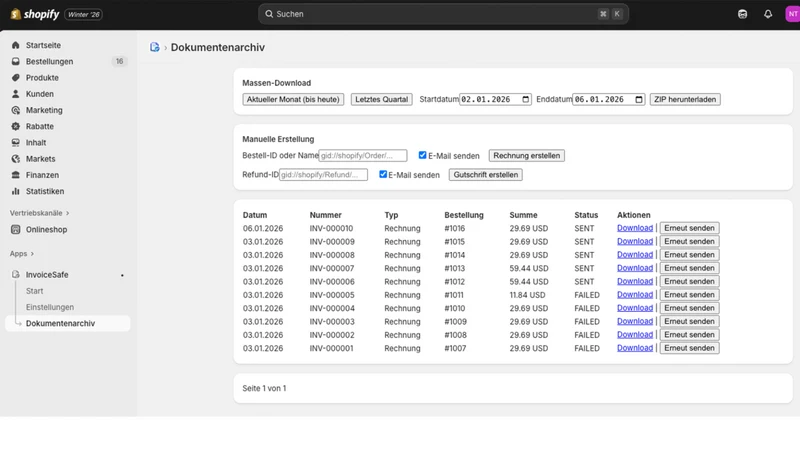Download invoice INV-000005
The image size is (800, 450).
(x=635, y=294)
